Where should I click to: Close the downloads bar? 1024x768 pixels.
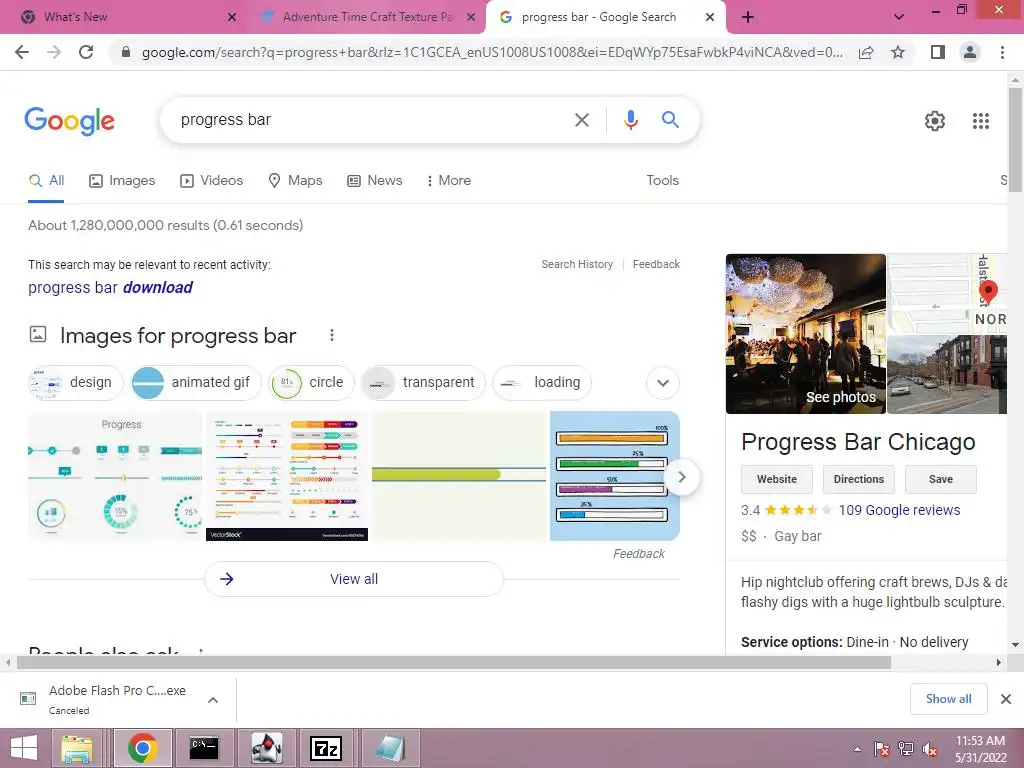pyautogui.click(x=1006, y=699)
